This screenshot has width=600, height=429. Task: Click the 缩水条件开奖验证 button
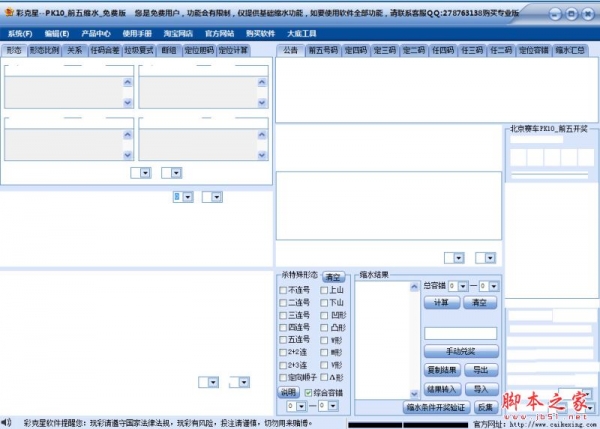(x=436, y=408)
